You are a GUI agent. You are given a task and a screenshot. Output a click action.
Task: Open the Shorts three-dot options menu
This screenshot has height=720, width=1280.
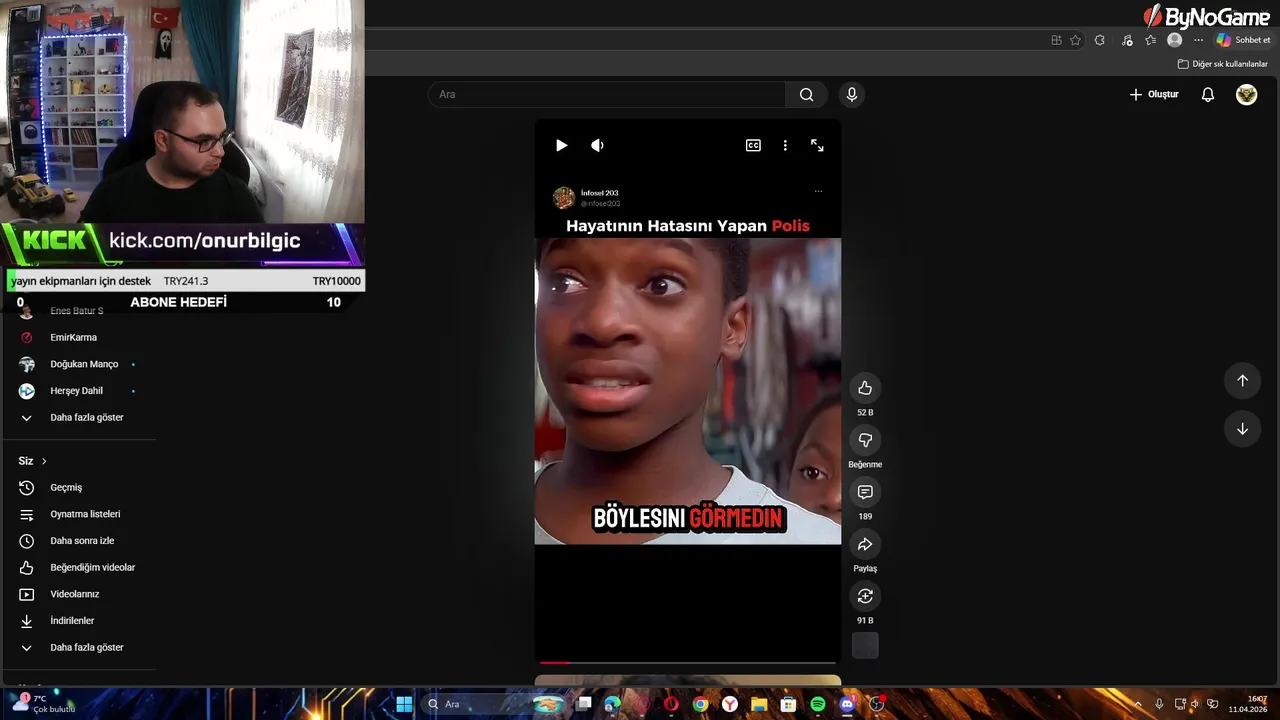[x=785, y=145]
